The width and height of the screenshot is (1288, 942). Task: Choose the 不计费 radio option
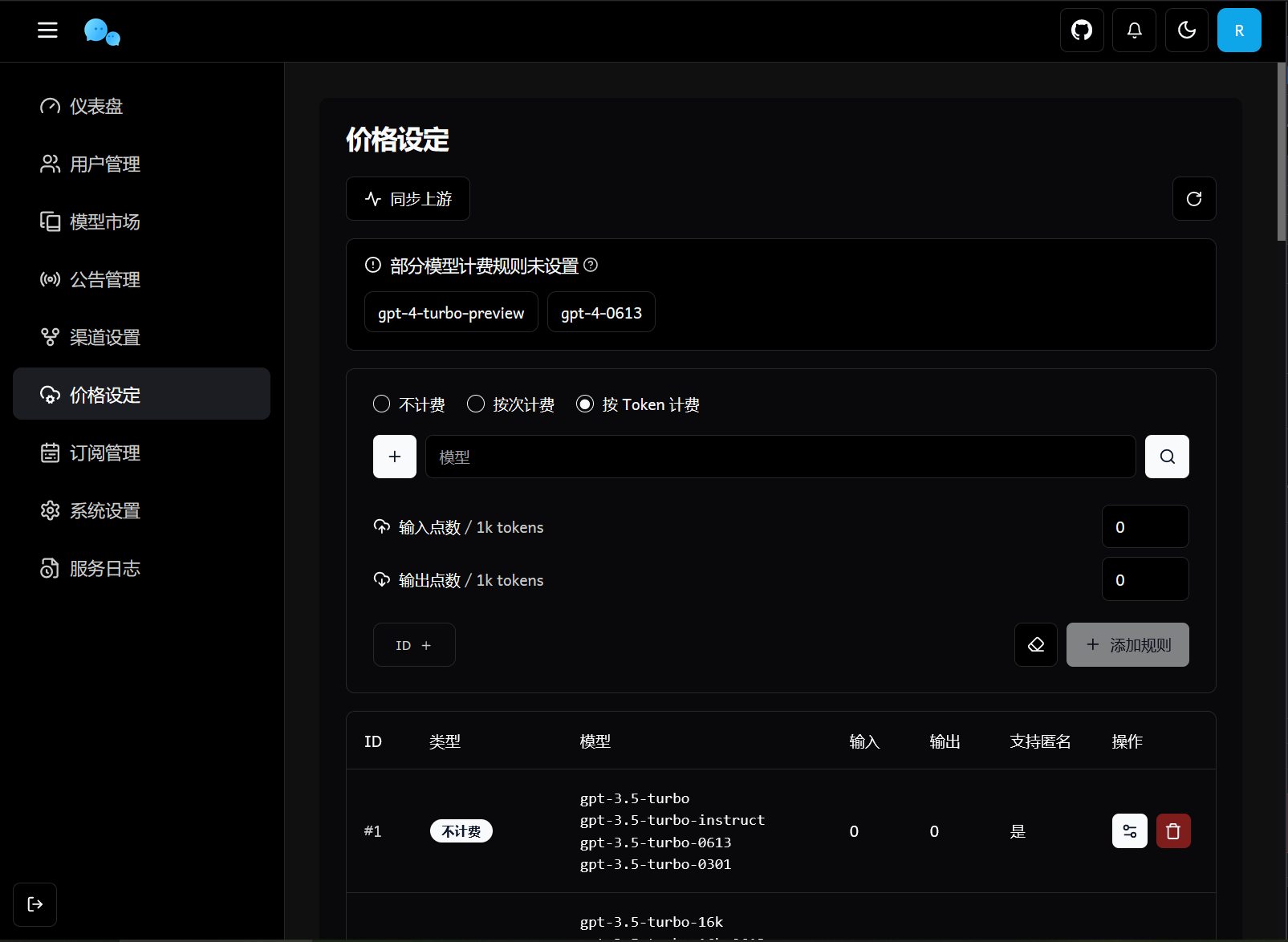(x=382, y=404)
